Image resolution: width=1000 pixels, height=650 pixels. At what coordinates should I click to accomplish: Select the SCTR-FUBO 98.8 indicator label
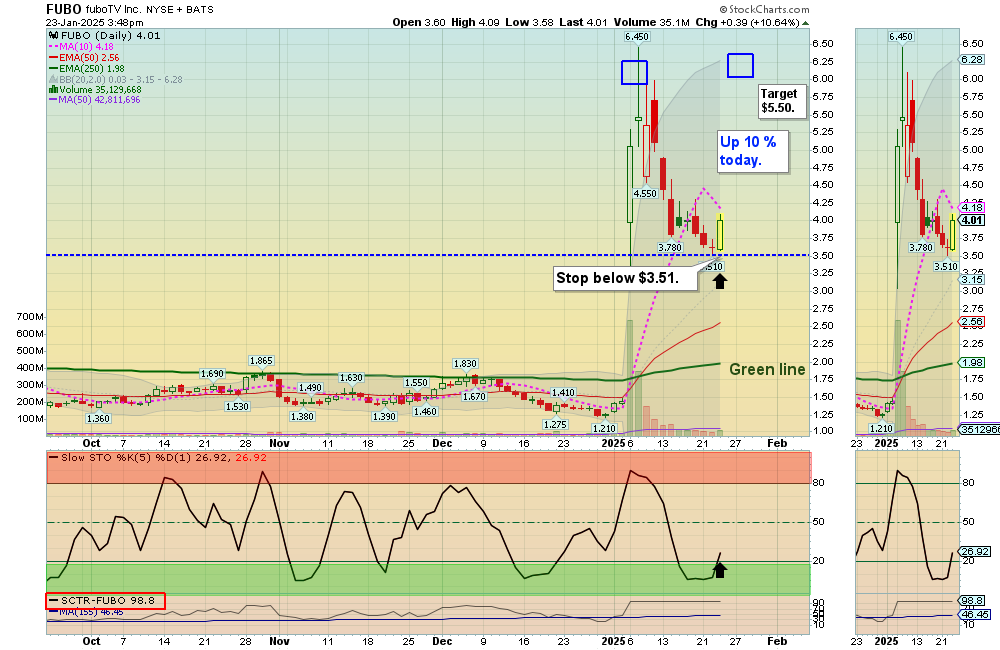(105, 600)
